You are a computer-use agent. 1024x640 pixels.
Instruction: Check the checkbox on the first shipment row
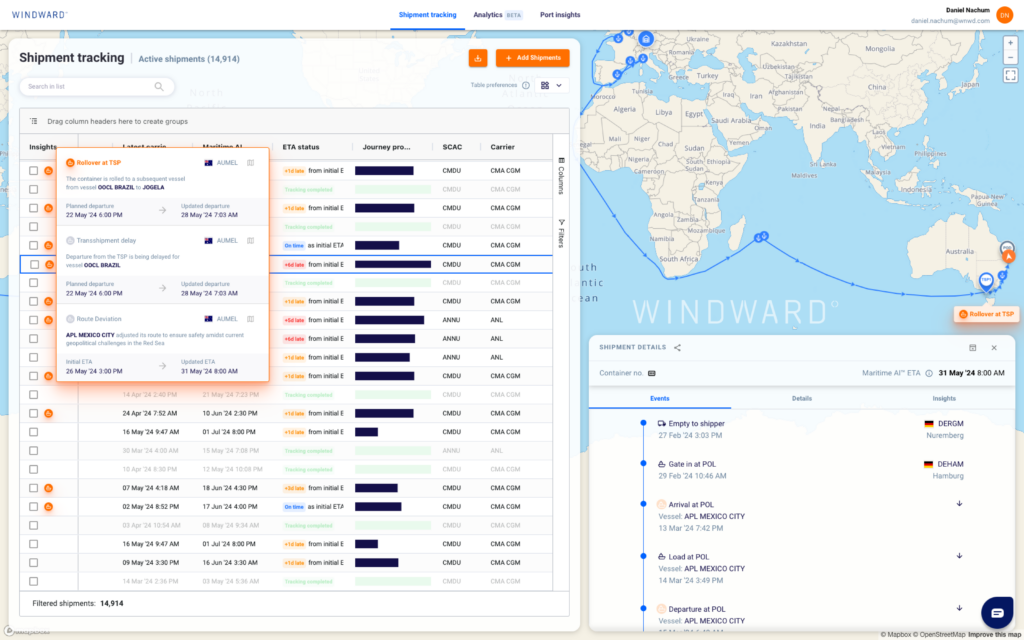point(35,170)
